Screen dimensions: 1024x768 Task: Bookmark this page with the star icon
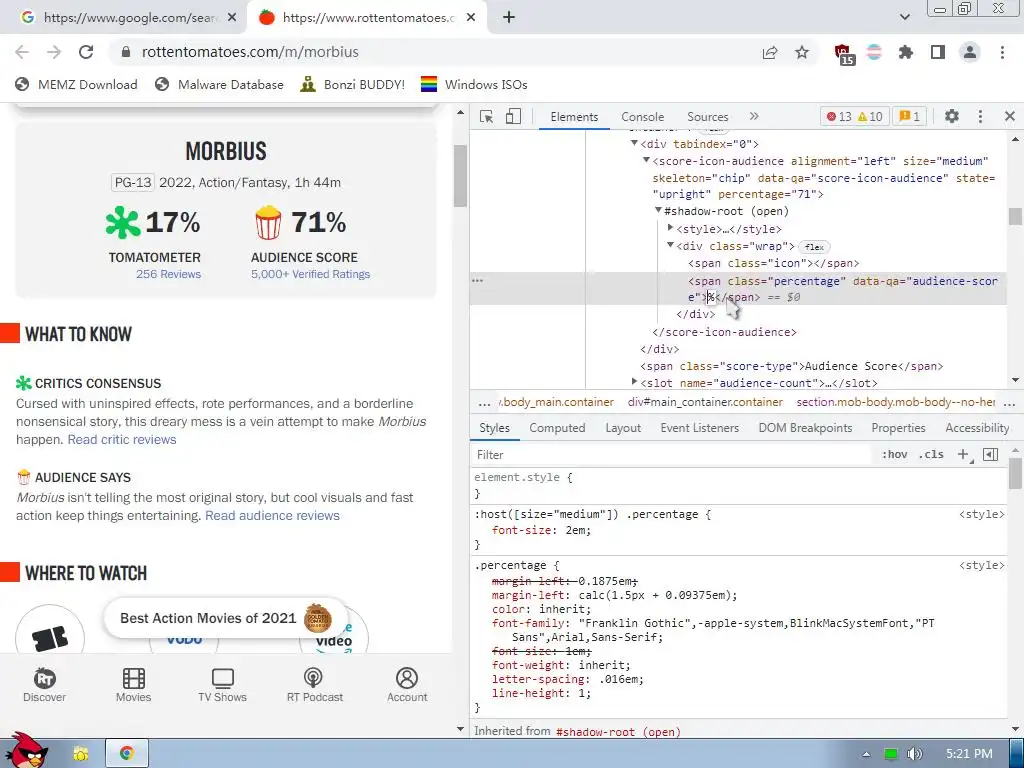click(x=802, y=52)
